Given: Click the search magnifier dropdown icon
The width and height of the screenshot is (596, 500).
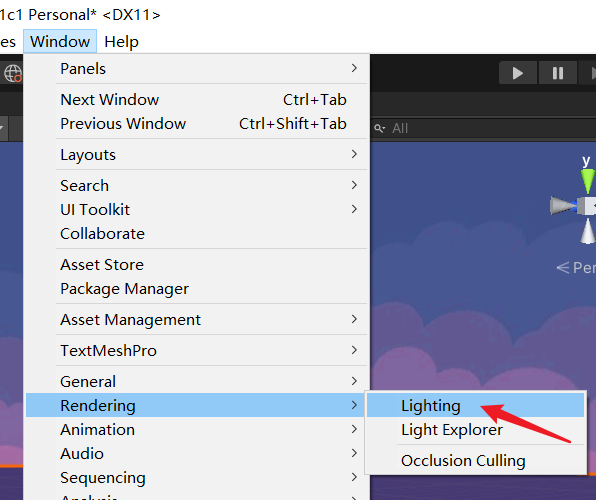Looking at the screenshot, I should coord(379,129).
